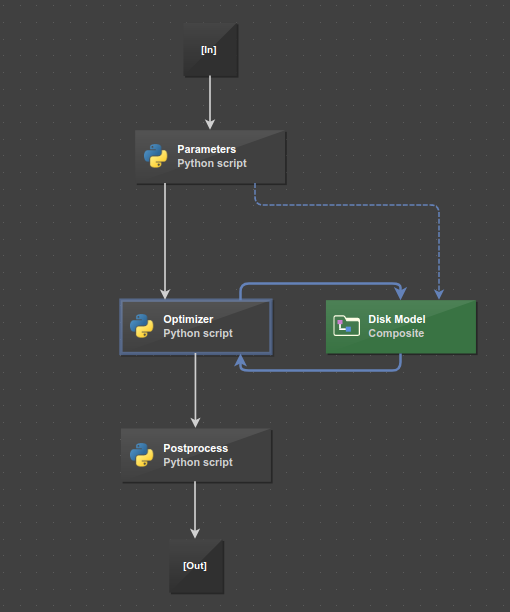This screenshot has width=510, height=612.
Task: Select the Parameters node title text
Action: coord(206,149)
